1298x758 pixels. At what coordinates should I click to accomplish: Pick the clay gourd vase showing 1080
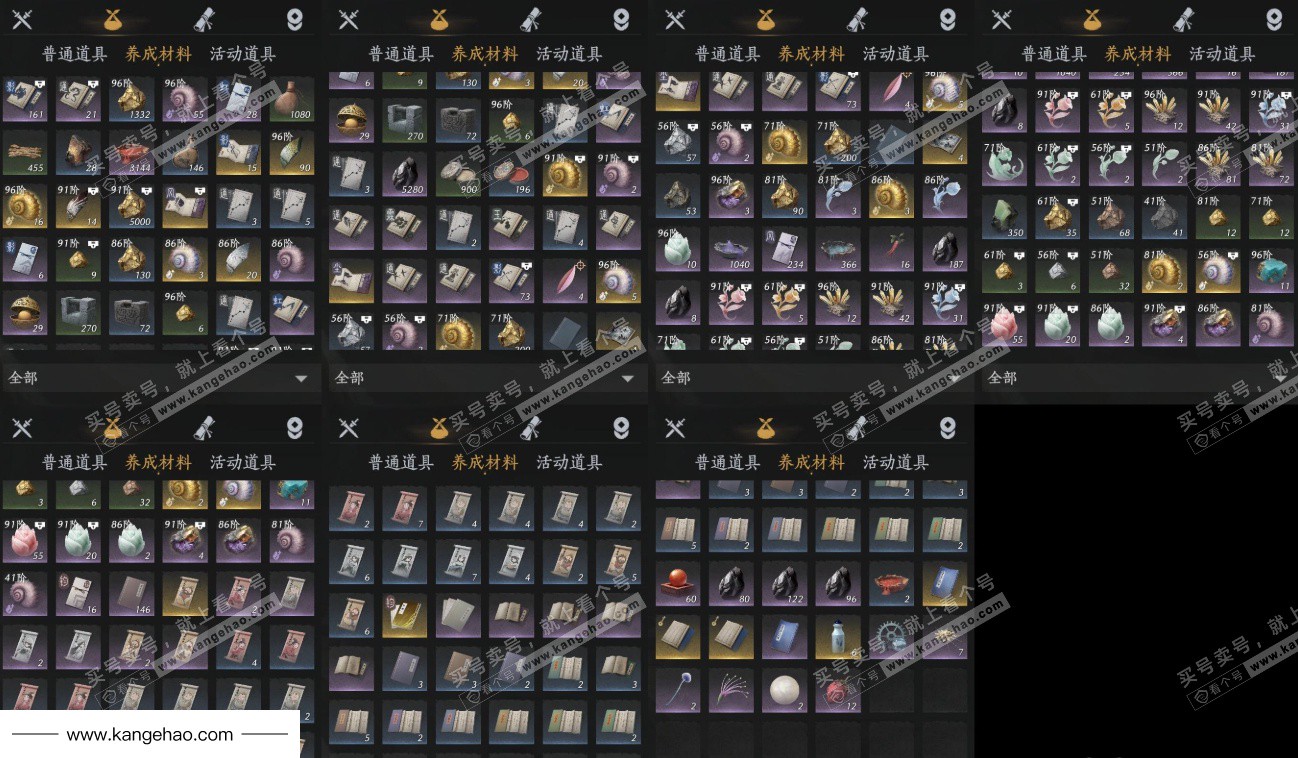point(292,100)
